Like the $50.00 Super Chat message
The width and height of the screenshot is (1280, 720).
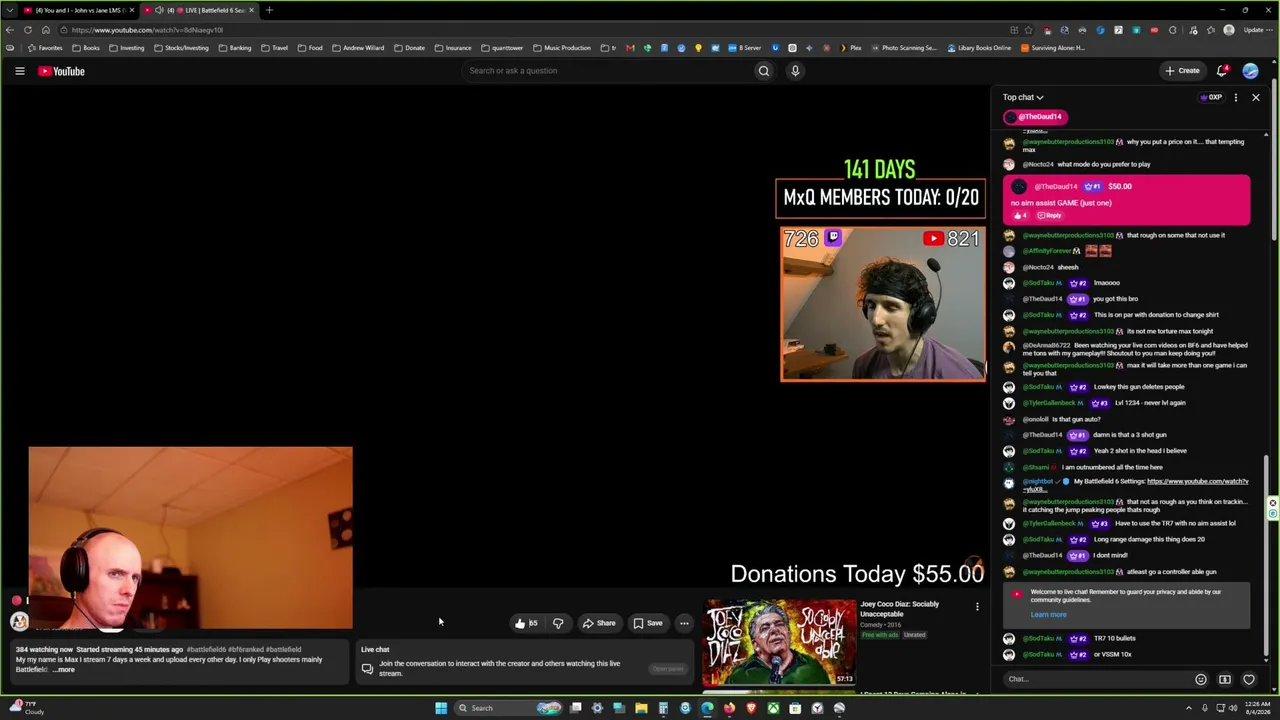pos(1020,216)
